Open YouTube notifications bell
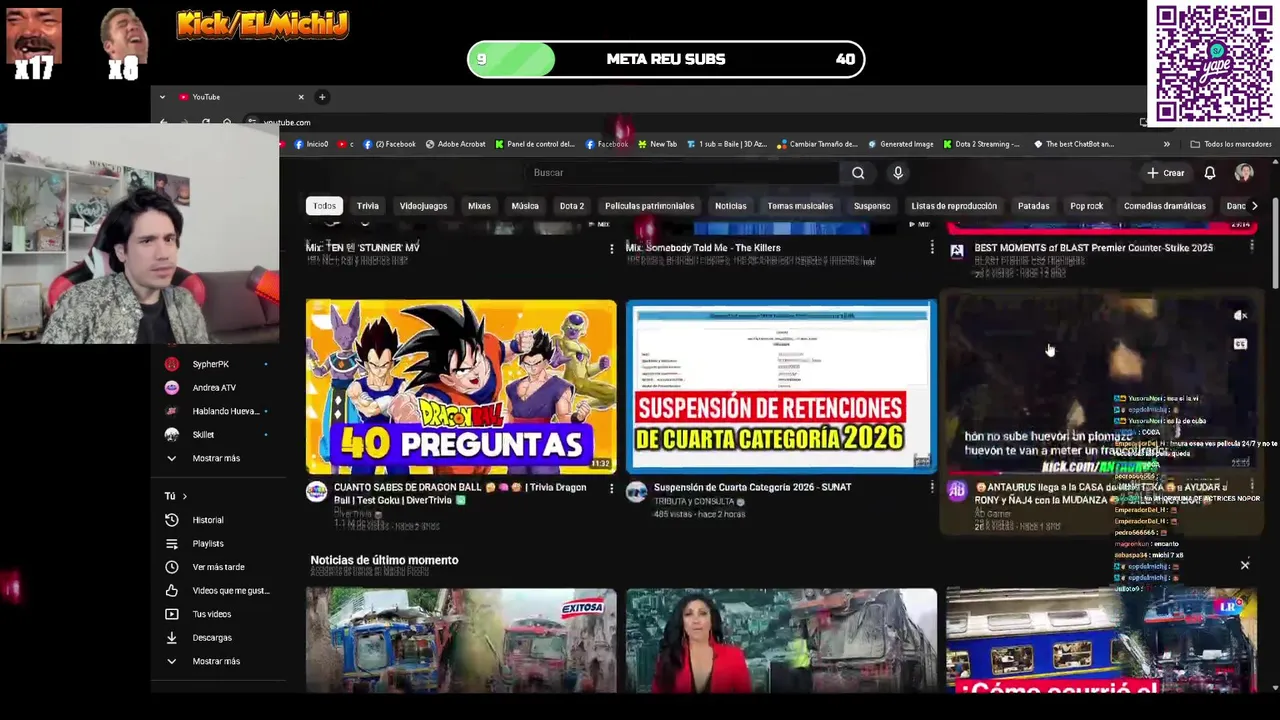The image size is (1280, 720). tap(1209, 173)
